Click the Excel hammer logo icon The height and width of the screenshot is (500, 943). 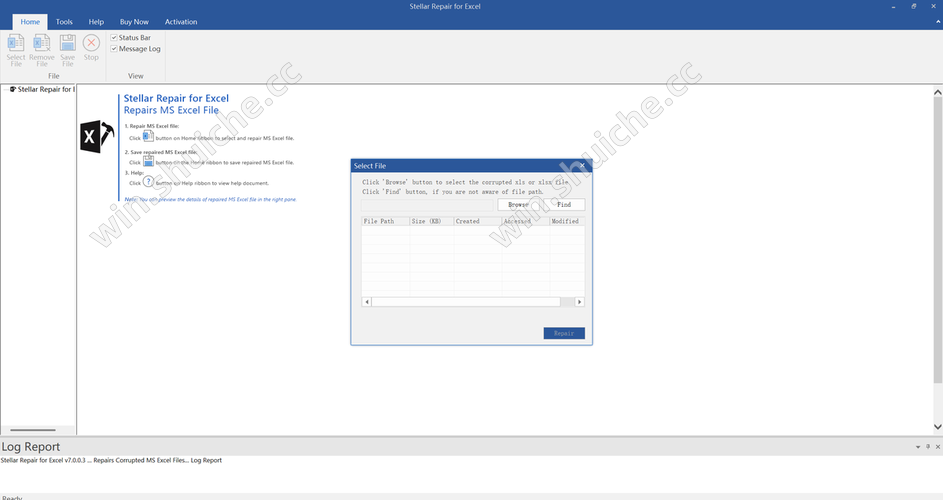point(96,137)
